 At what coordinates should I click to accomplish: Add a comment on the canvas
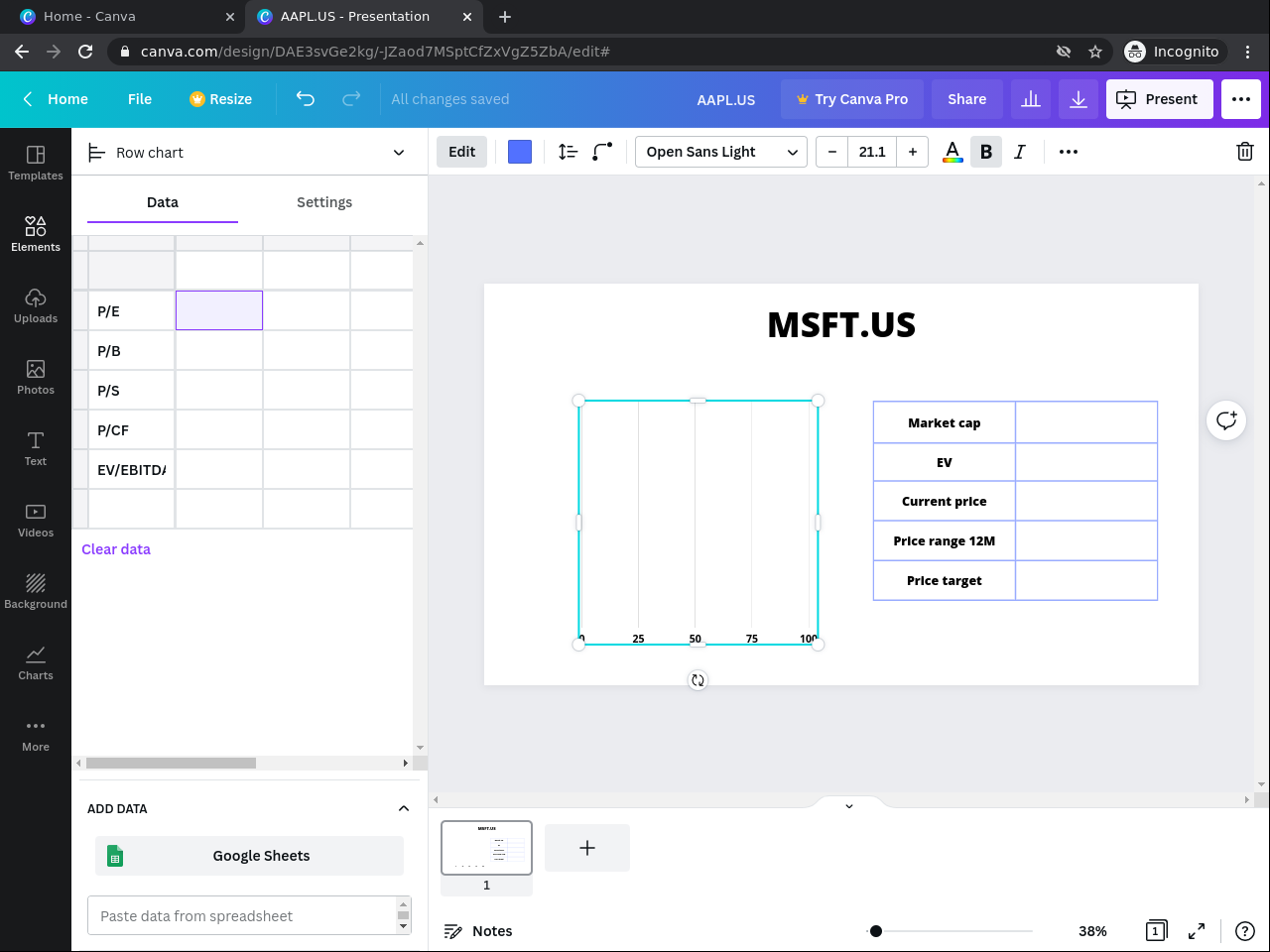(x=1226, y=420)
